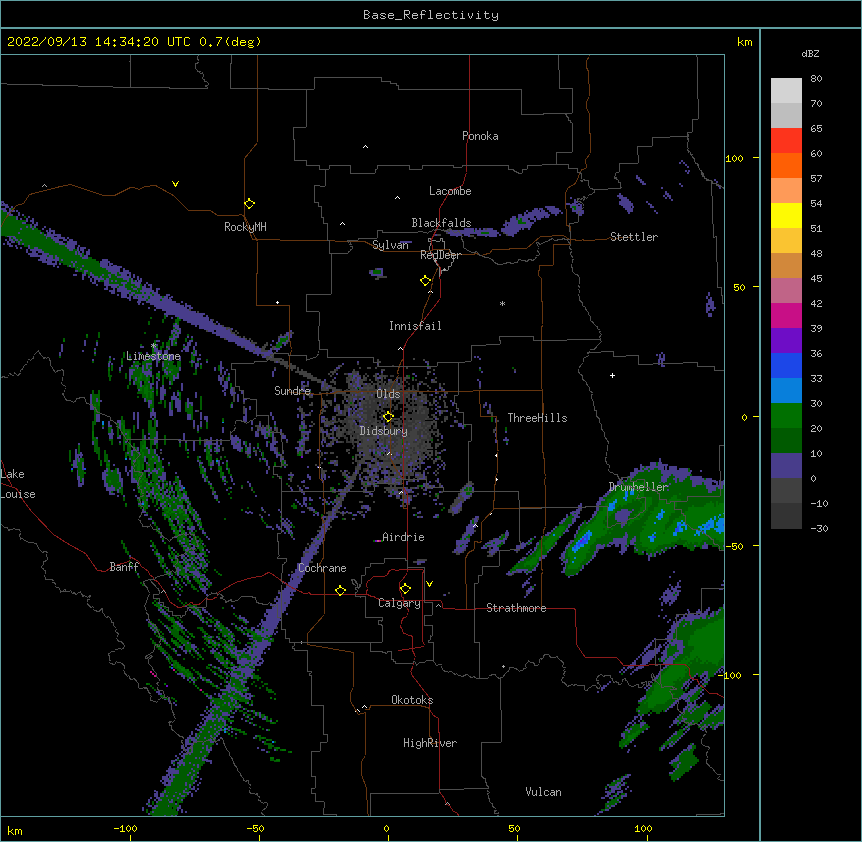862x842 pixels.
Task: Click the red 65 dBZ legend swatch
Action: (x=786, y=140)
